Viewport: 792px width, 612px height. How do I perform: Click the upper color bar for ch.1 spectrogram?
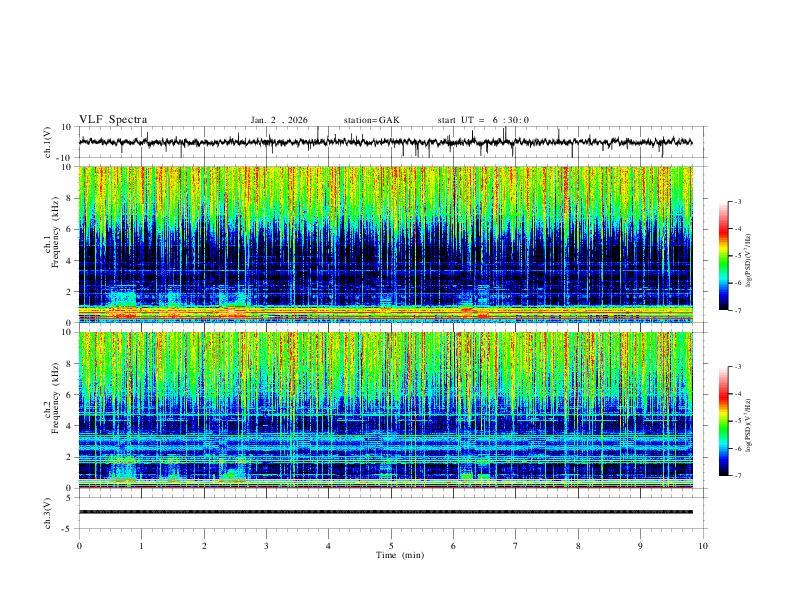(x=724, y=256)
